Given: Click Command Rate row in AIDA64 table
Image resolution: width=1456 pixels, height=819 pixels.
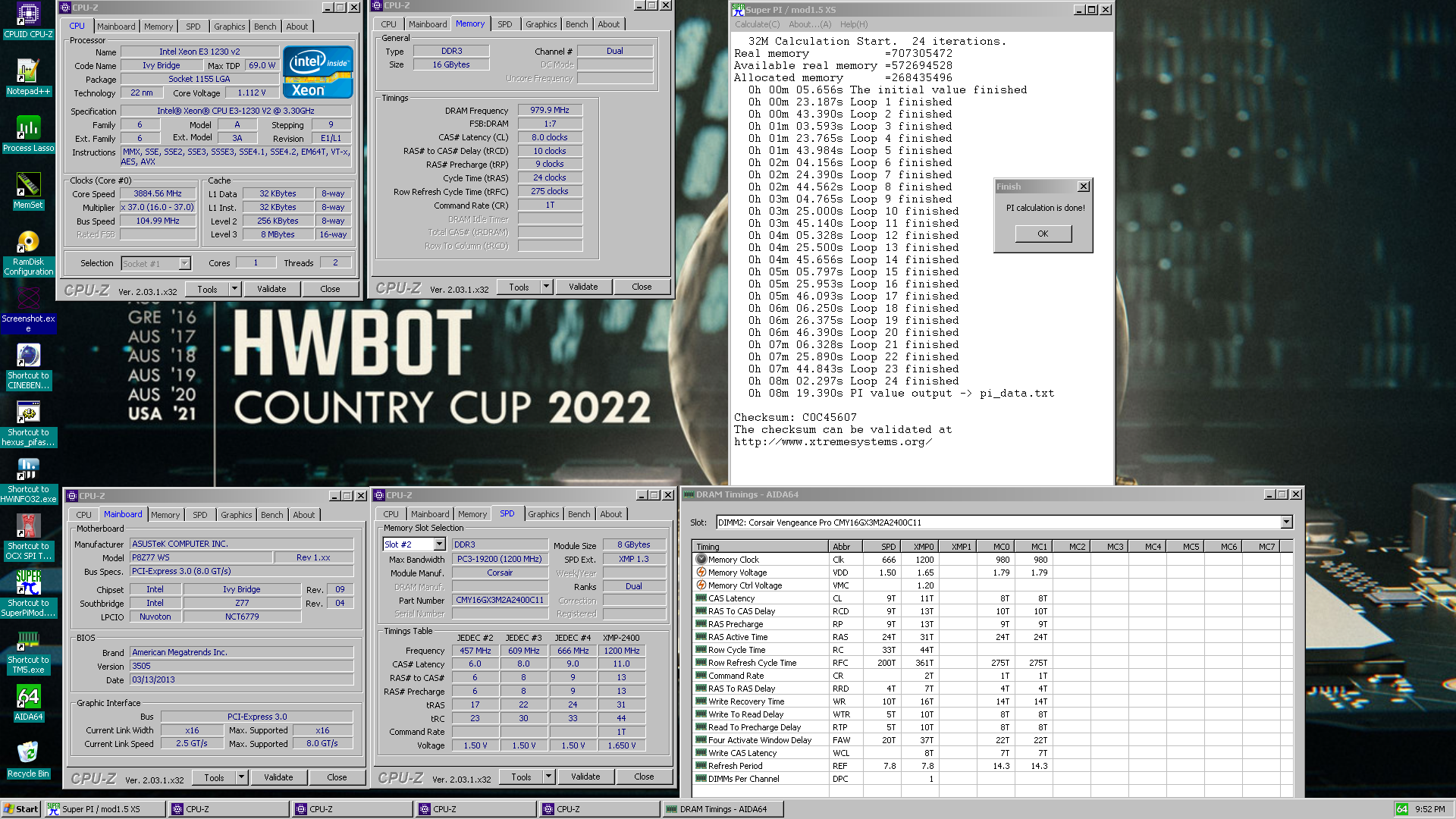Looking at the screenshot, I should pyautogui.click(x=993, y=676).
